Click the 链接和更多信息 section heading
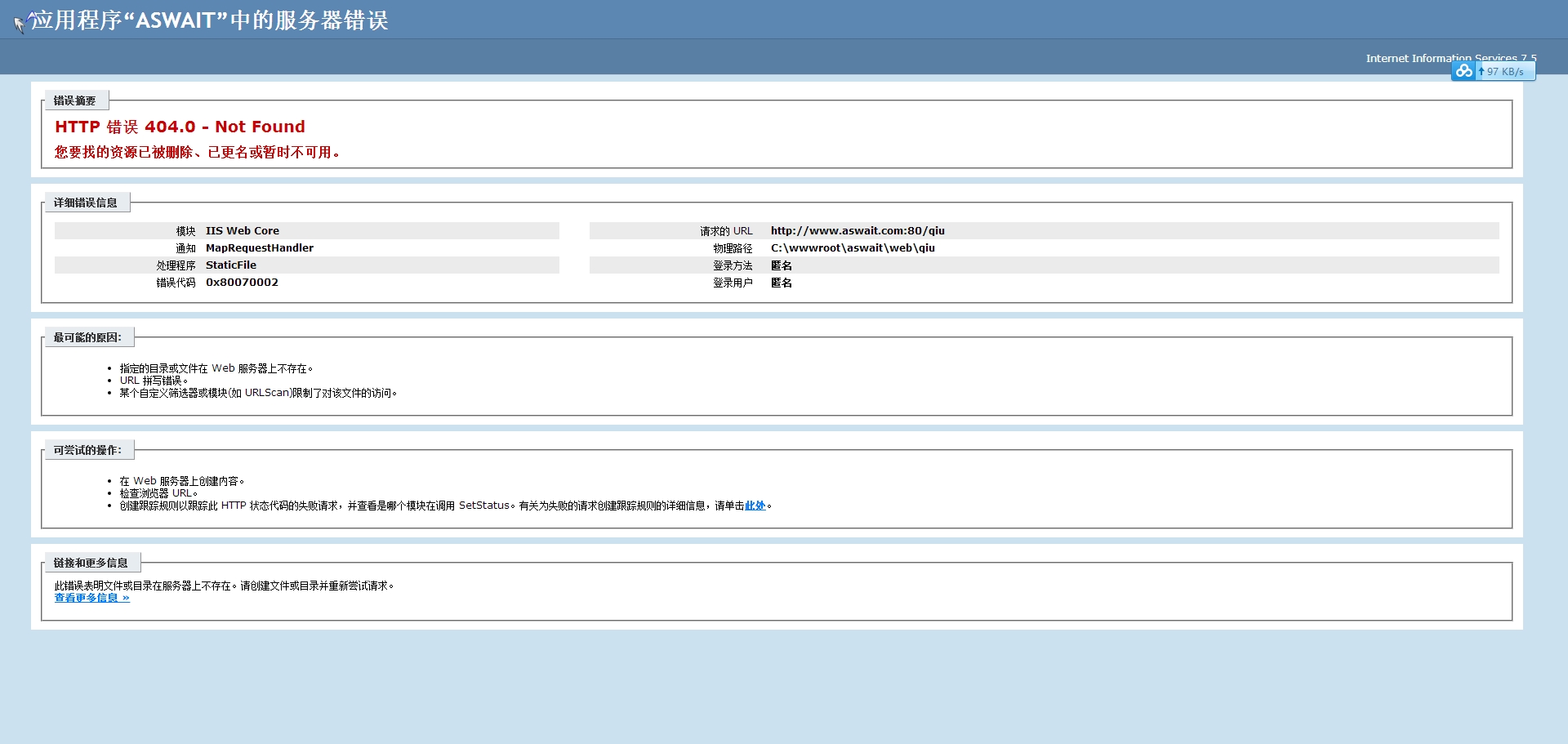Screen dimensions: 1568x744 pos(91,564)
